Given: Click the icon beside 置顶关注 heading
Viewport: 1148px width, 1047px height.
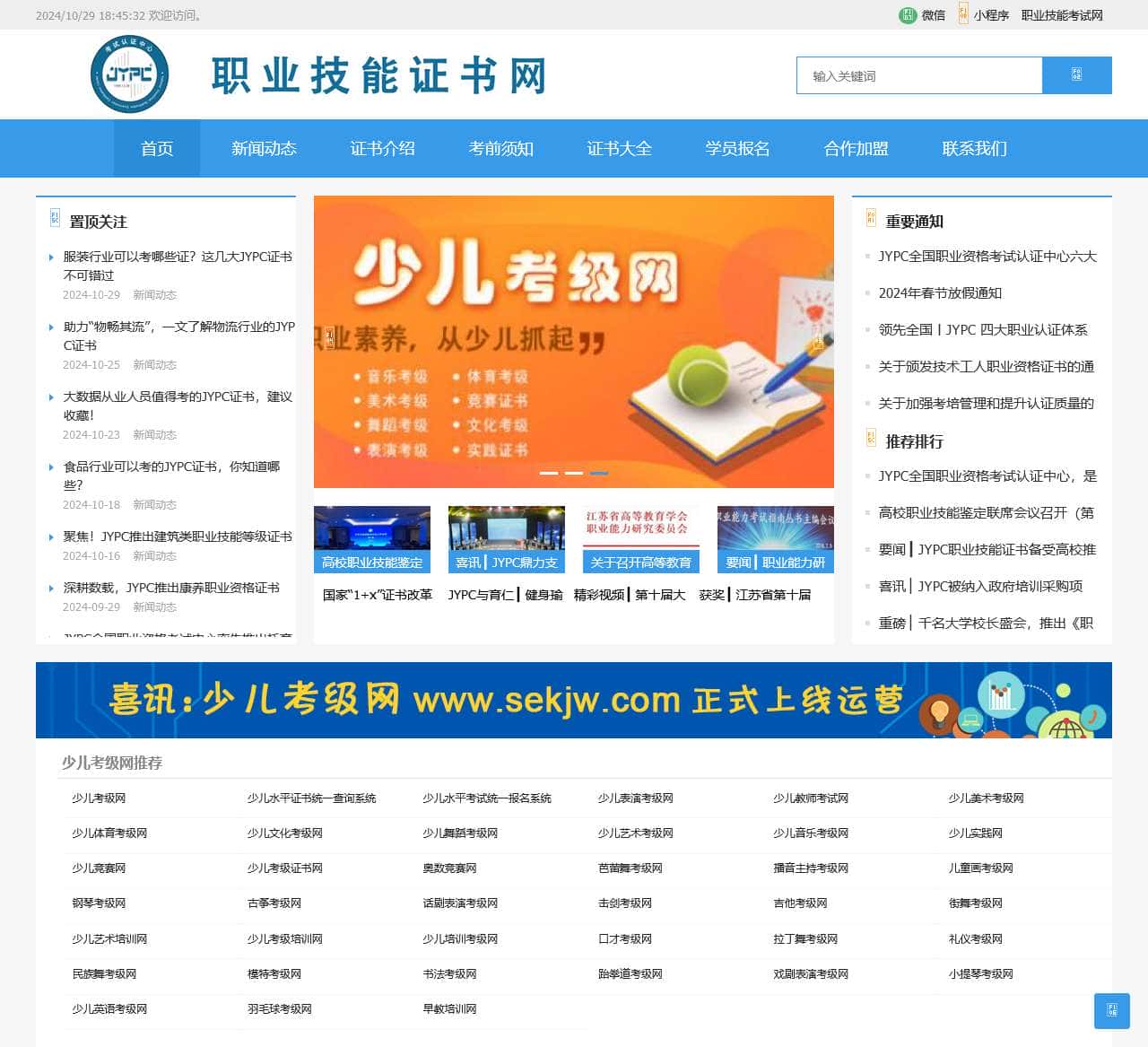Looking at the screenshot, I should [55, 218].
